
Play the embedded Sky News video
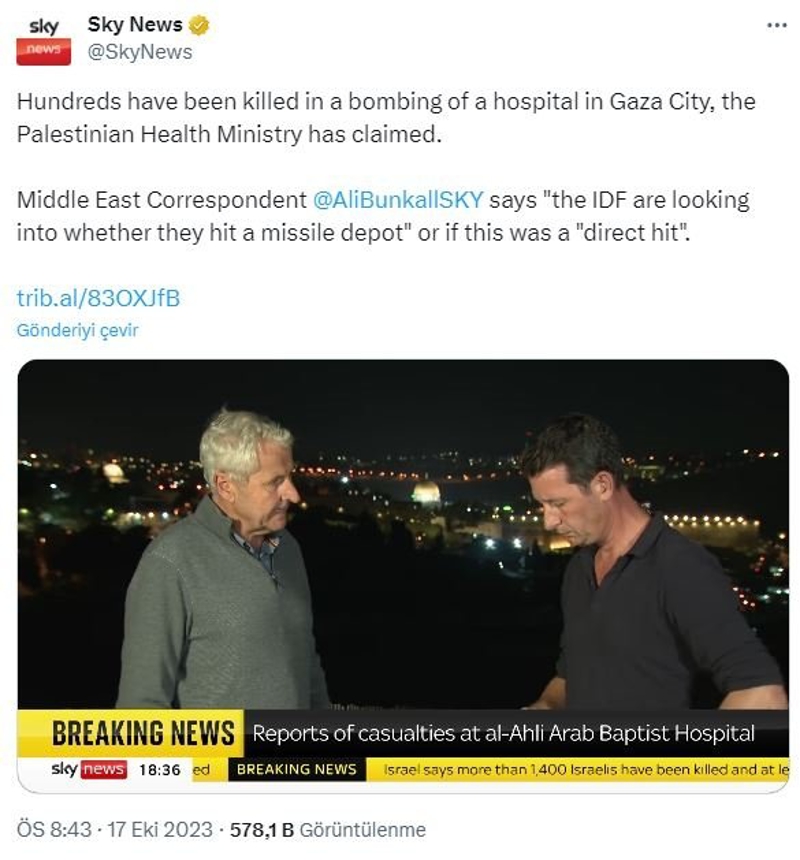(x=403, y=576)
